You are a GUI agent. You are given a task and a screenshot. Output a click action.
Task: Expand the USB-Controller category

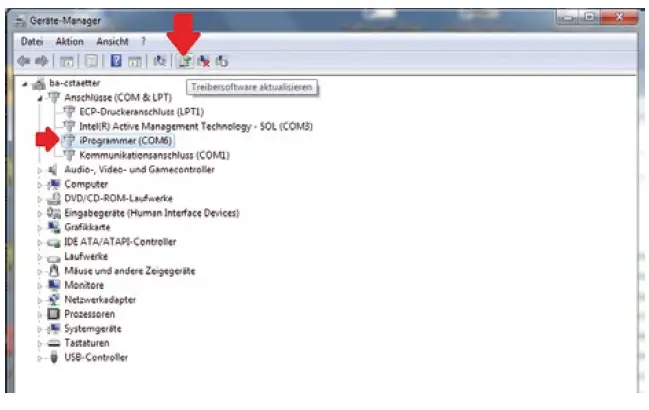pos(40,358)
